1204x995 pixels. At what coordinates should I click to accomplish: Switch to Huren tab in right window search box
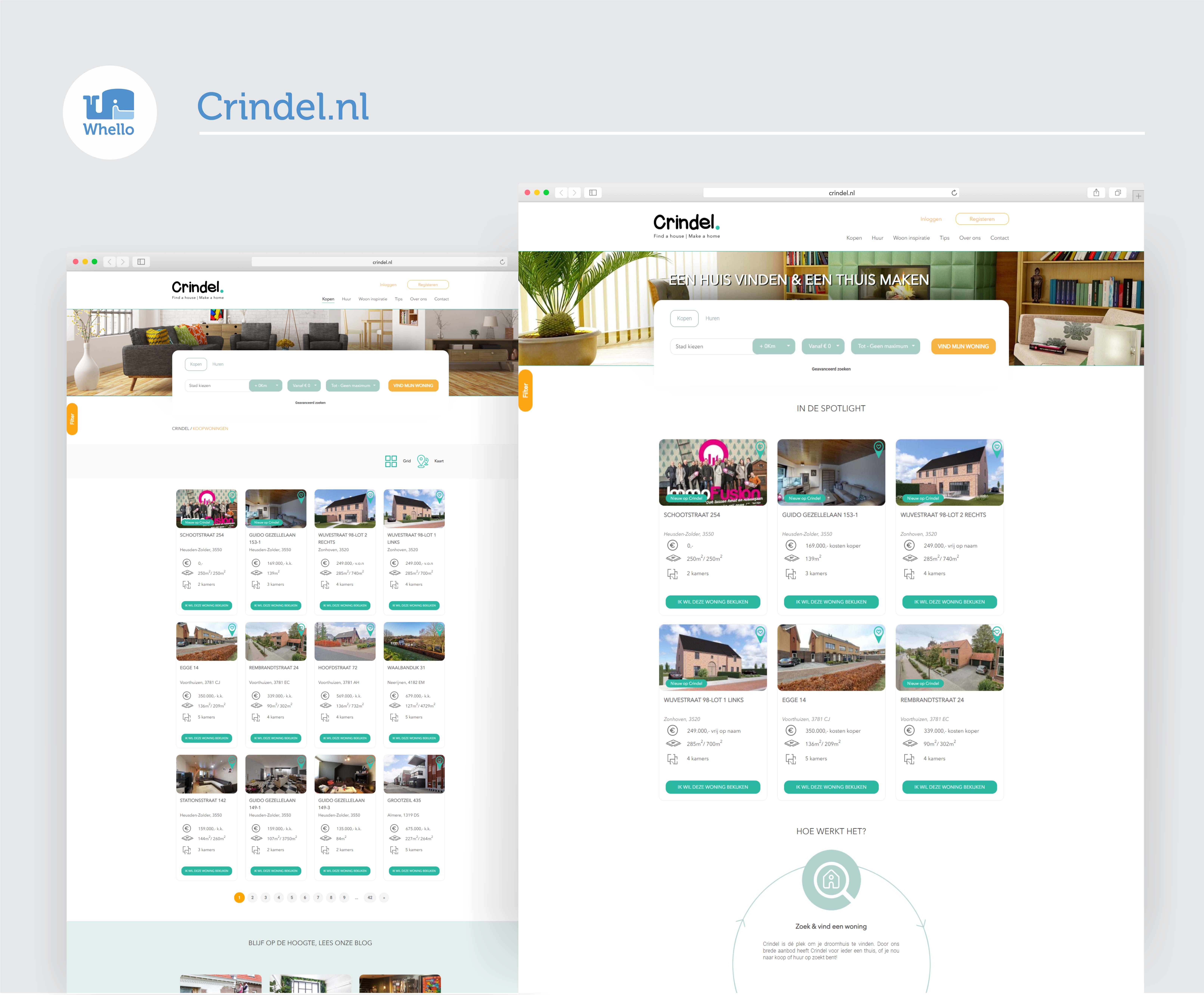click(712, 319)
